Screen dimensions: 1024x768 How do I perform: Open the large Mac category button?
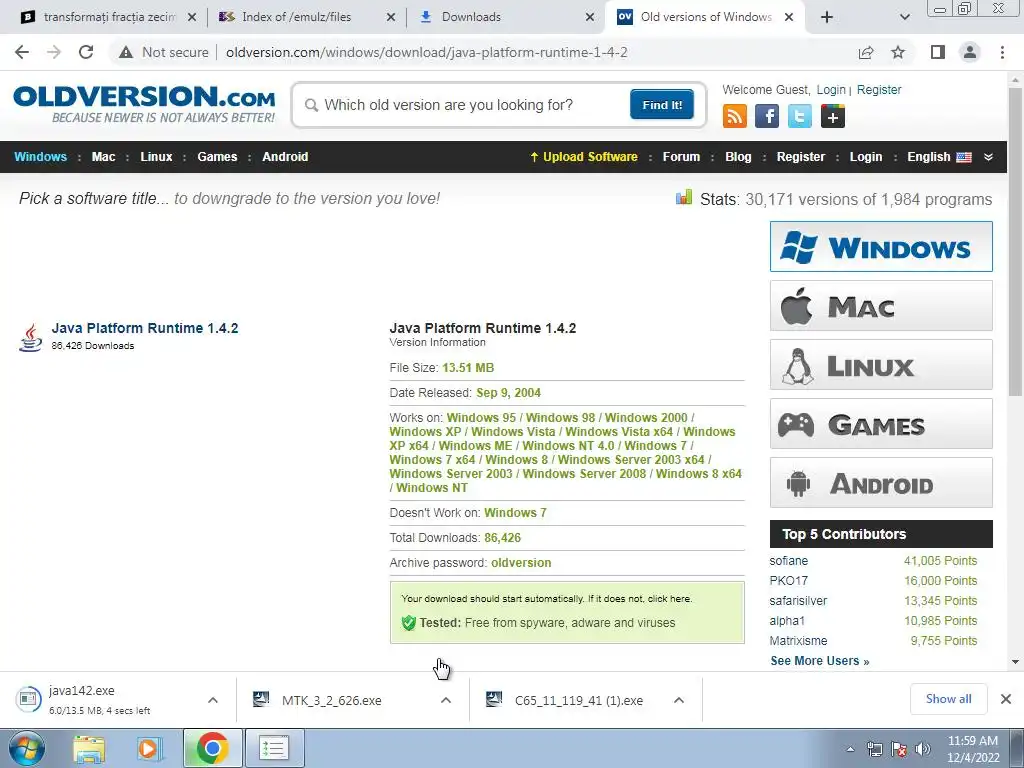[881, 306]
